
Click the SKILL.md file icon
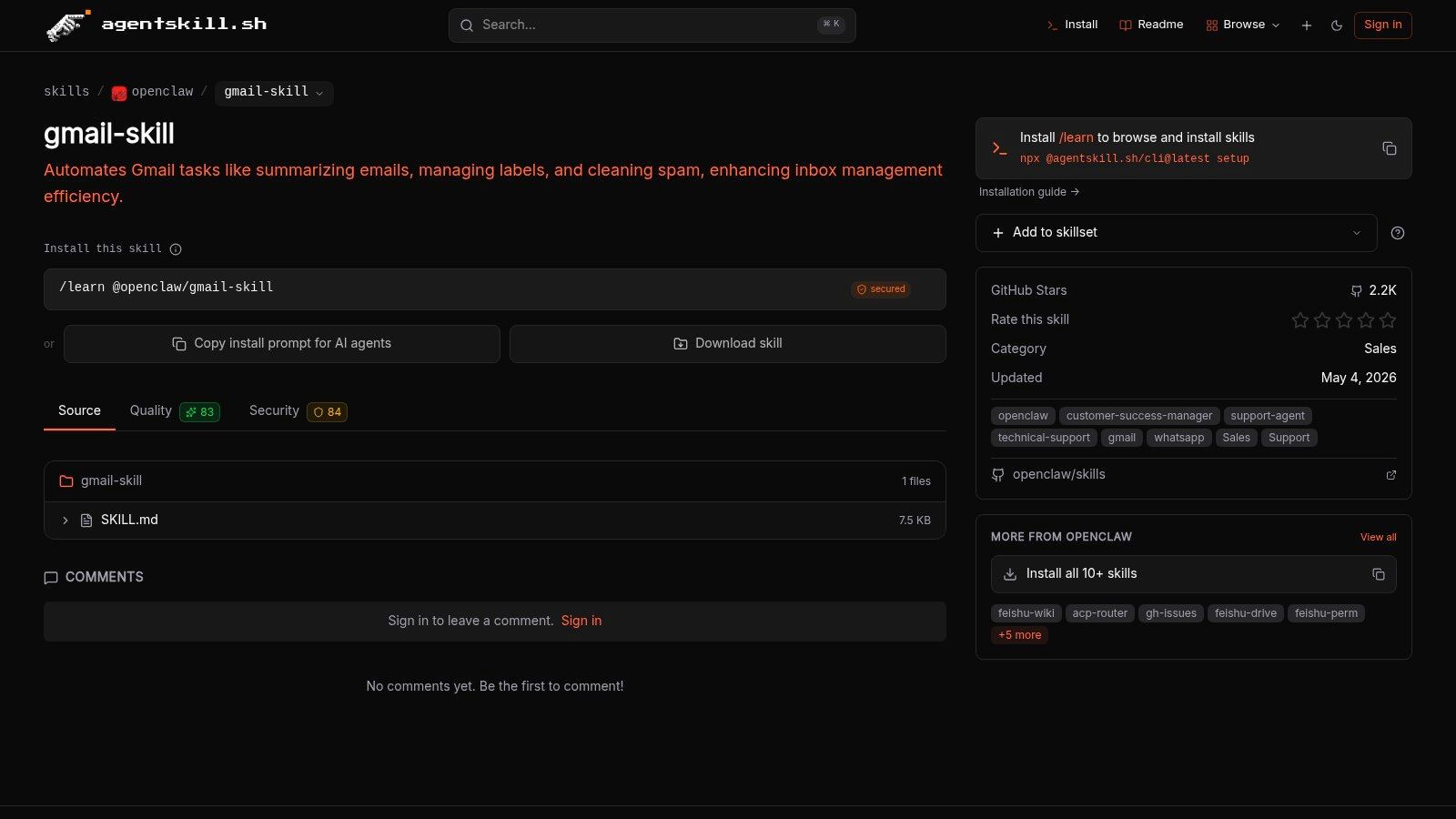point(86,521)
